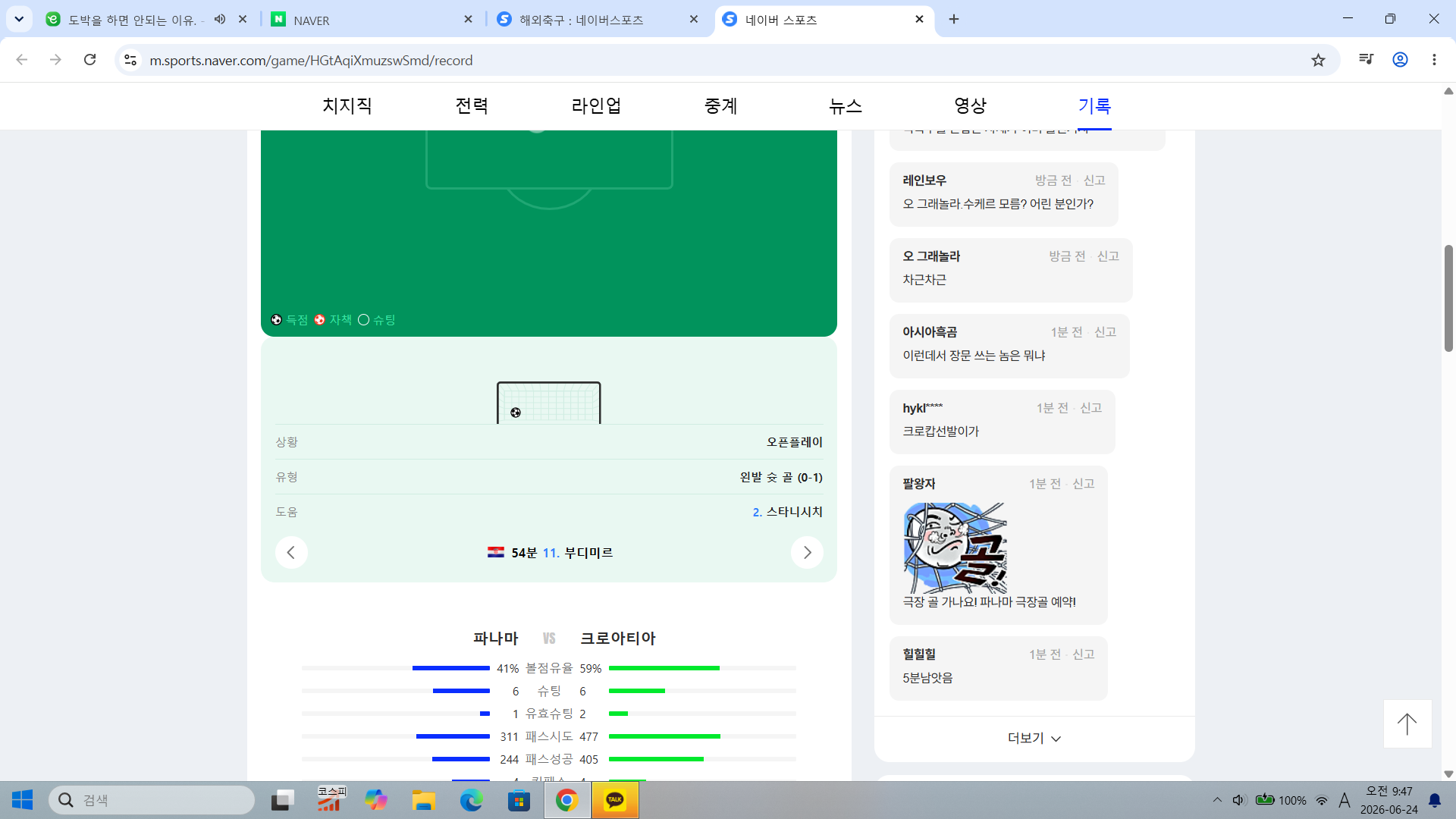Open the clock and calendar showing 오전 9:47
The height and width of the screenshot is (819, 1456).
coord(1389,800)
